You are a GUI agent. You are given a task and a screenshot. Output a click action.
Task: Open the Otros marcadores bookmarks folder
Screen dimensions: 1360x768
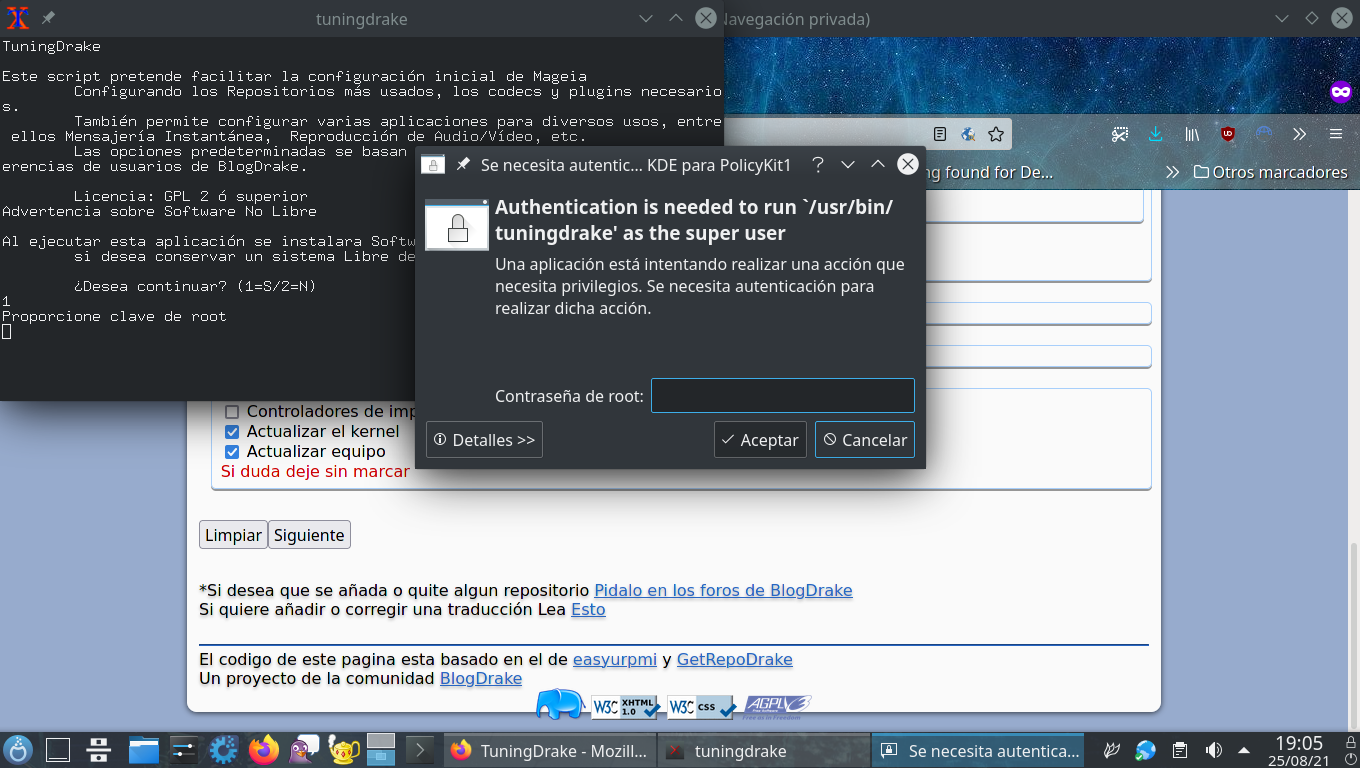1270,172
